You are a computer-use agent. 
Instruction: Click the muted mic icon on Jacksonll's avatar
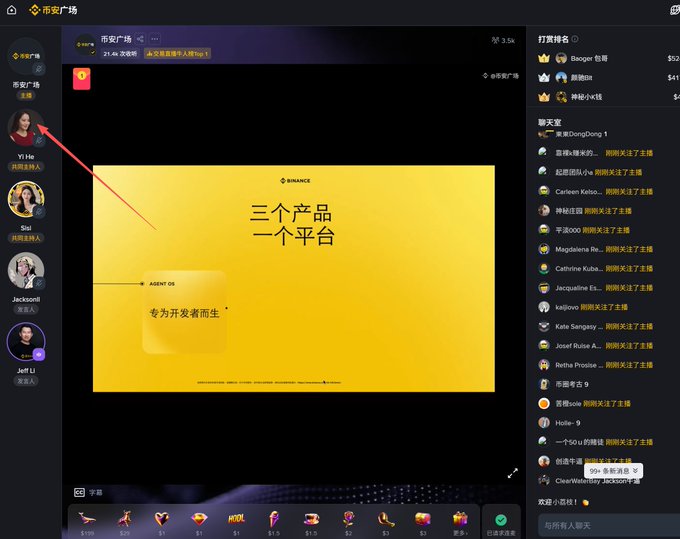[39, 283]
